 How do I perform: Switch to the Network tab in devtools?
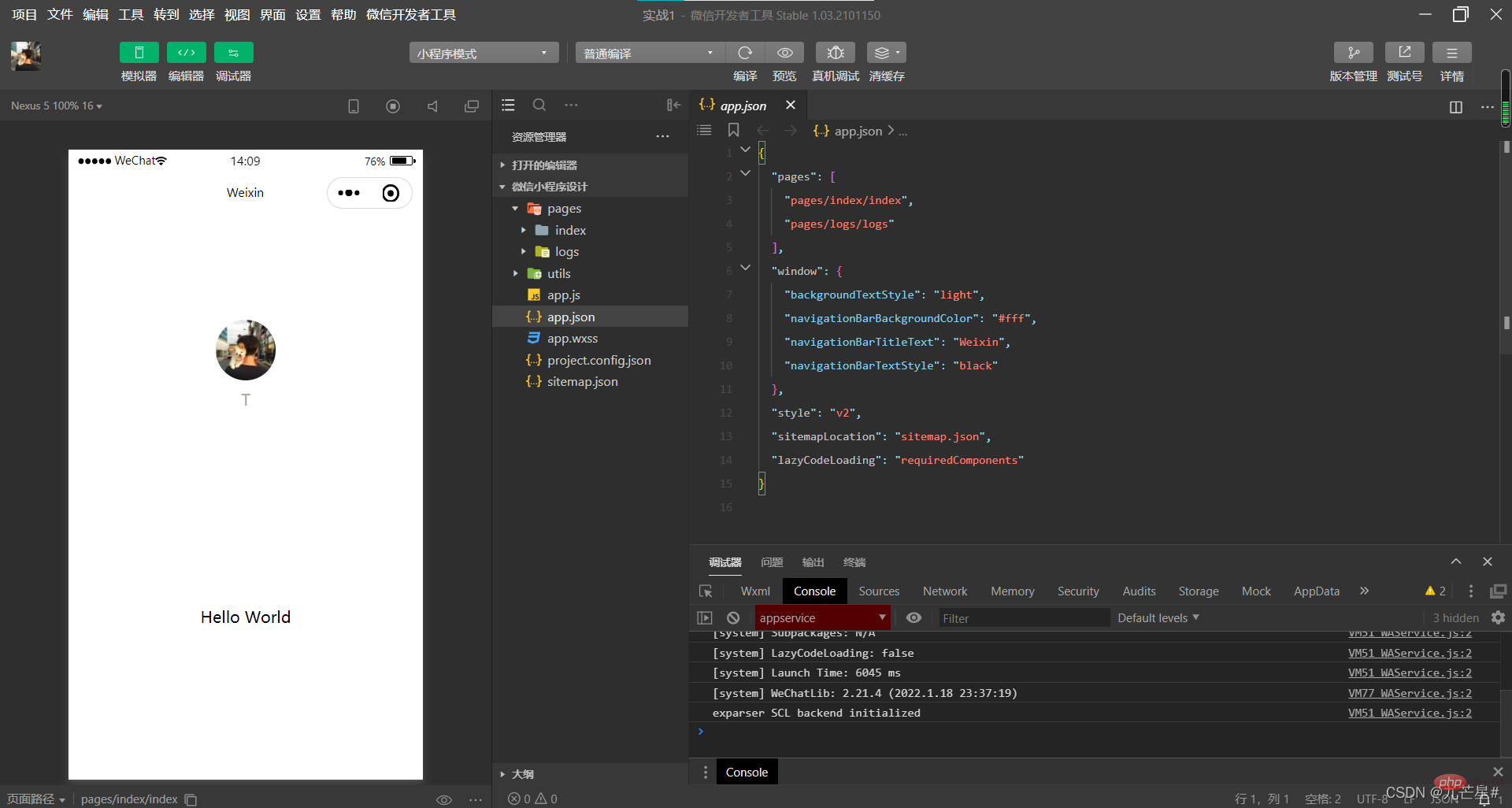click(944, 591)
